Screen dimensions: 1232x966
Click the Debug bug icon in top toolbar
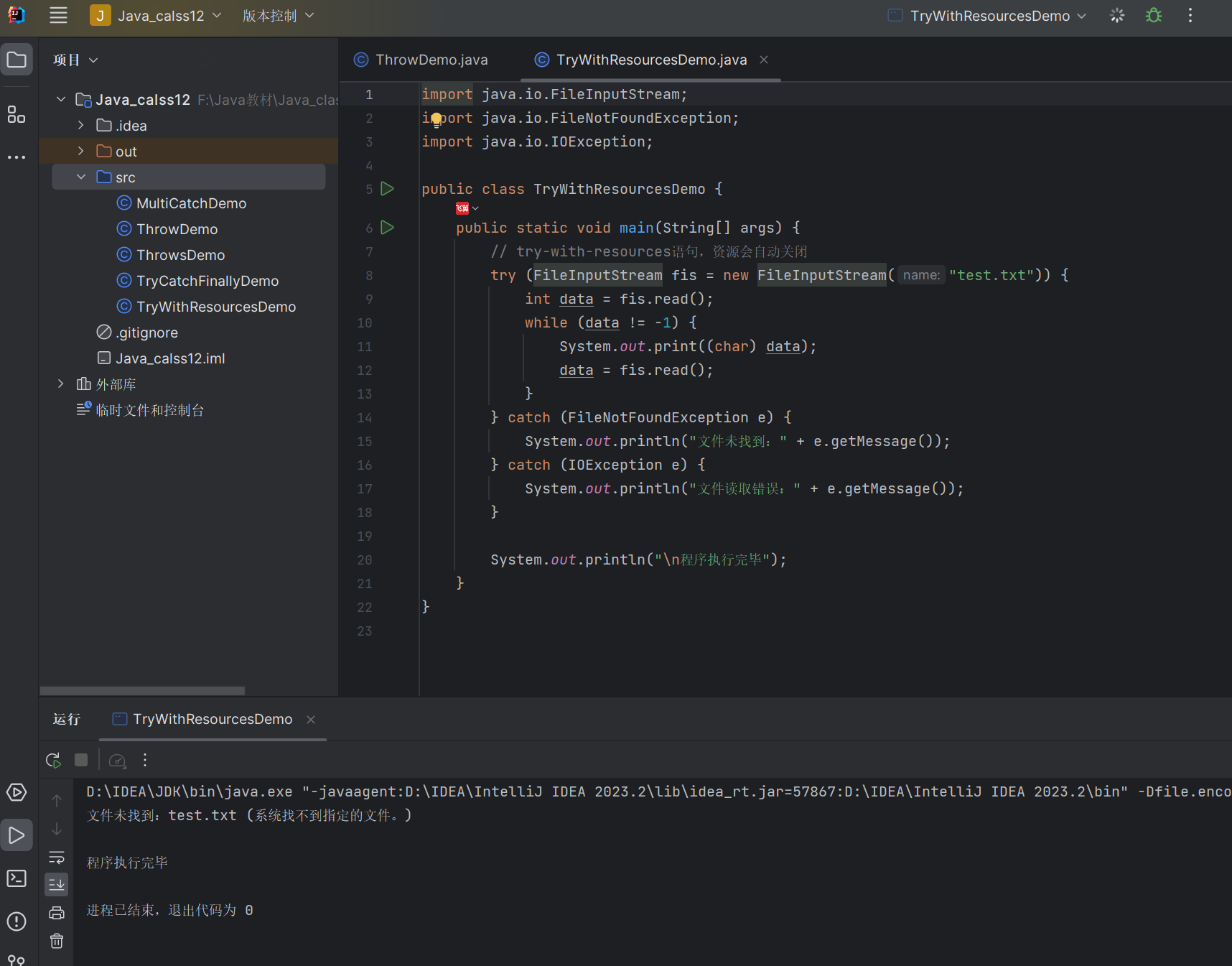(x=1153, y=16)
